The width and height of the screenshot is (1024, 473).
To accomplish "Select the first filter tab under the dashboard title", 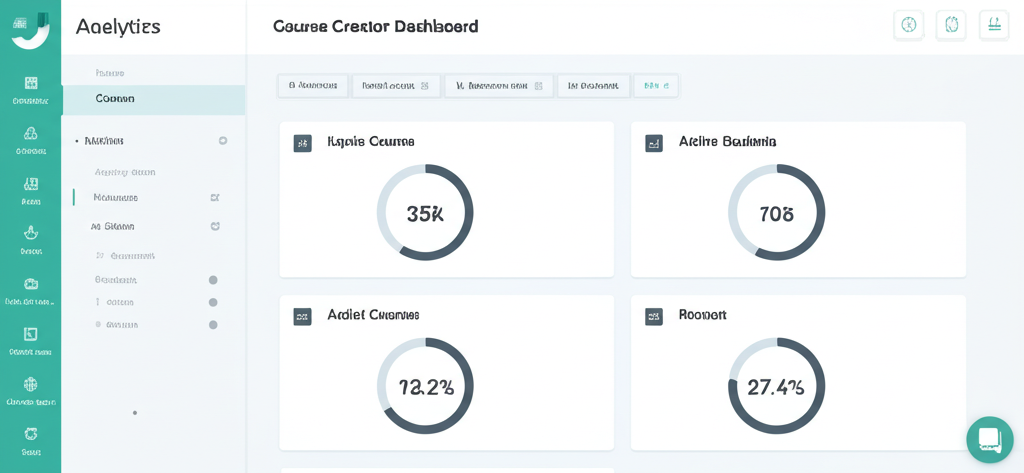I will click(313, 86).
